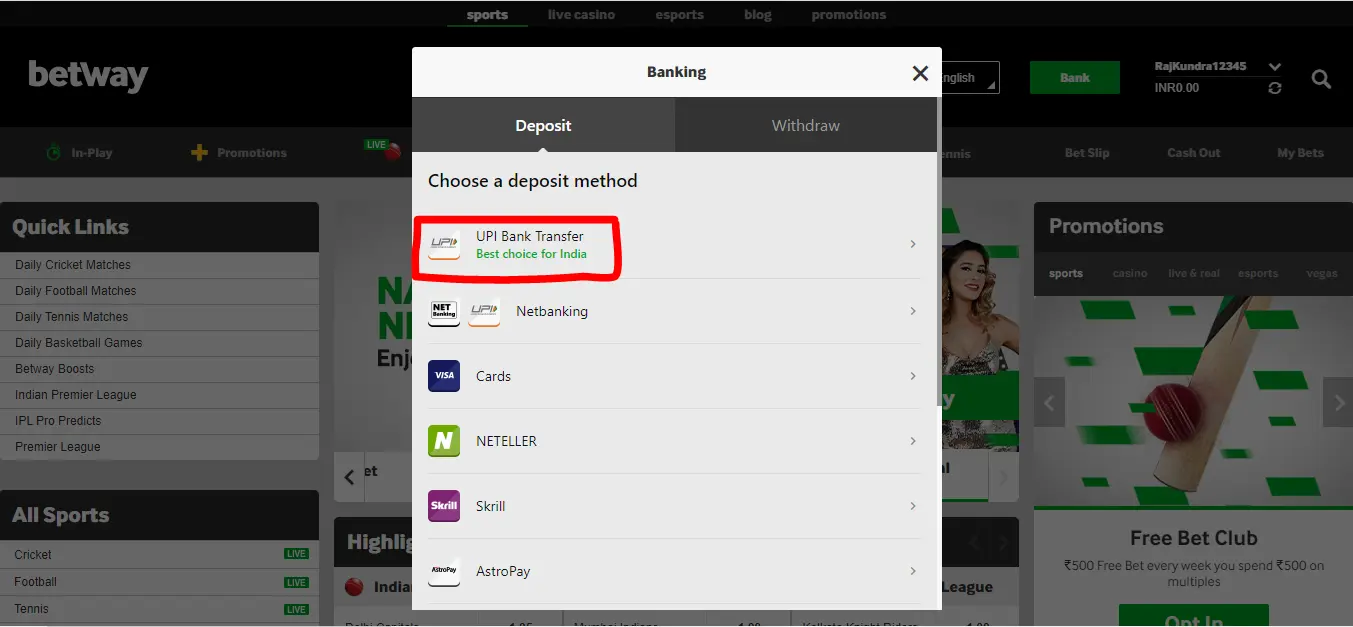
Task: Open My Bets
Action: point(1300,153)
